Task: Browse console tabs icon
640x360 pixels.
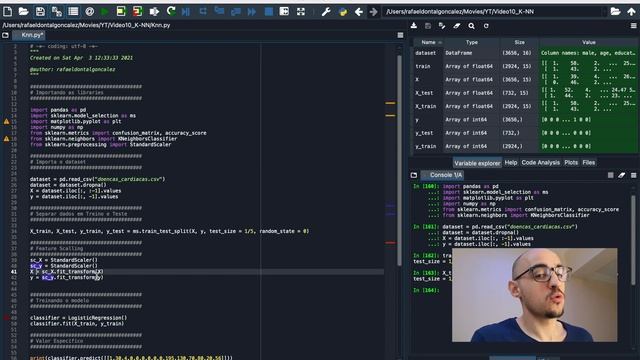Action: [x=414, y=175]
